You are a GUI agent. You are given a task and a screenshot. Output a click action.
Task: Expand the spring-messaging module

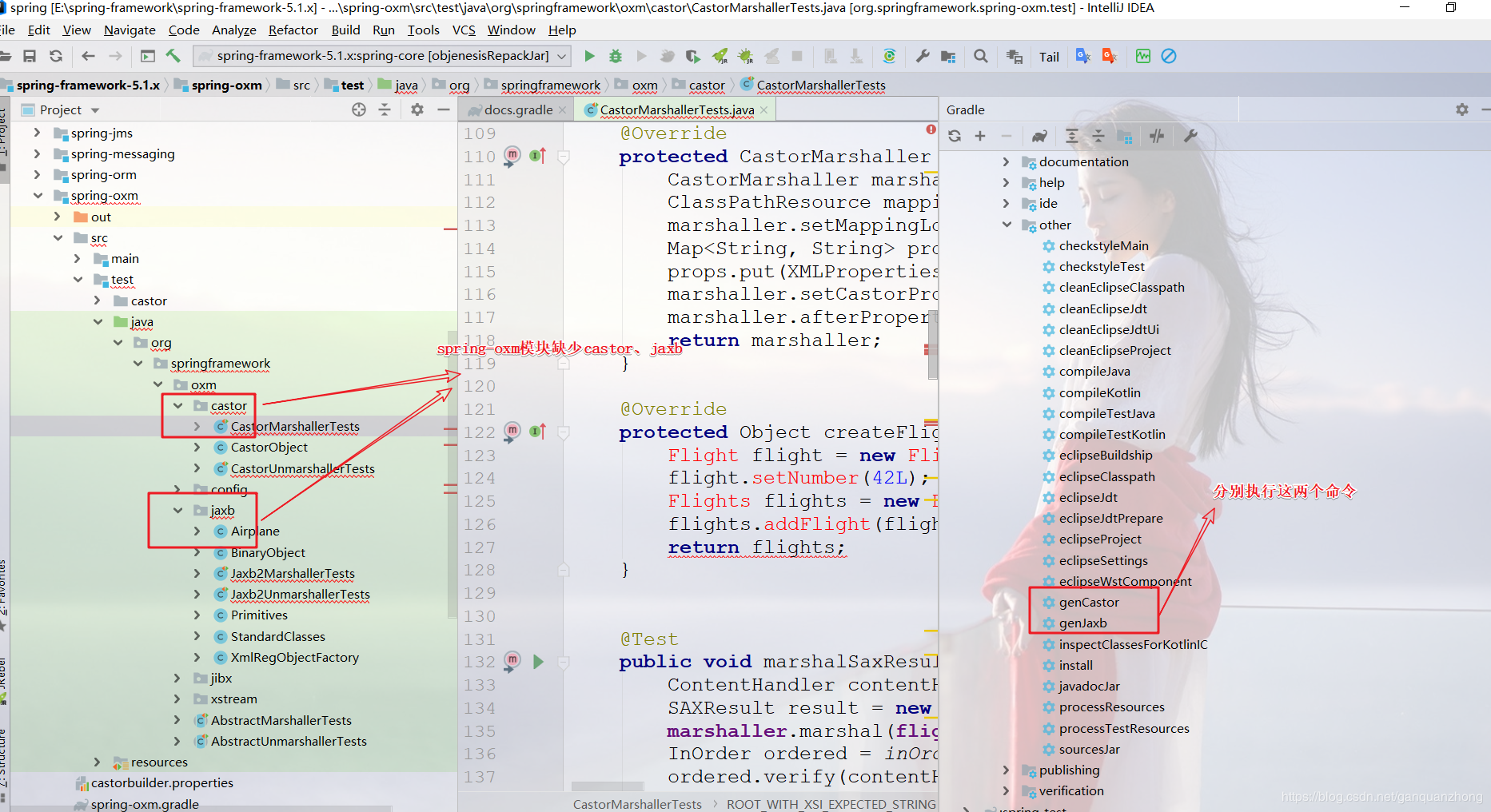[37, 153]
